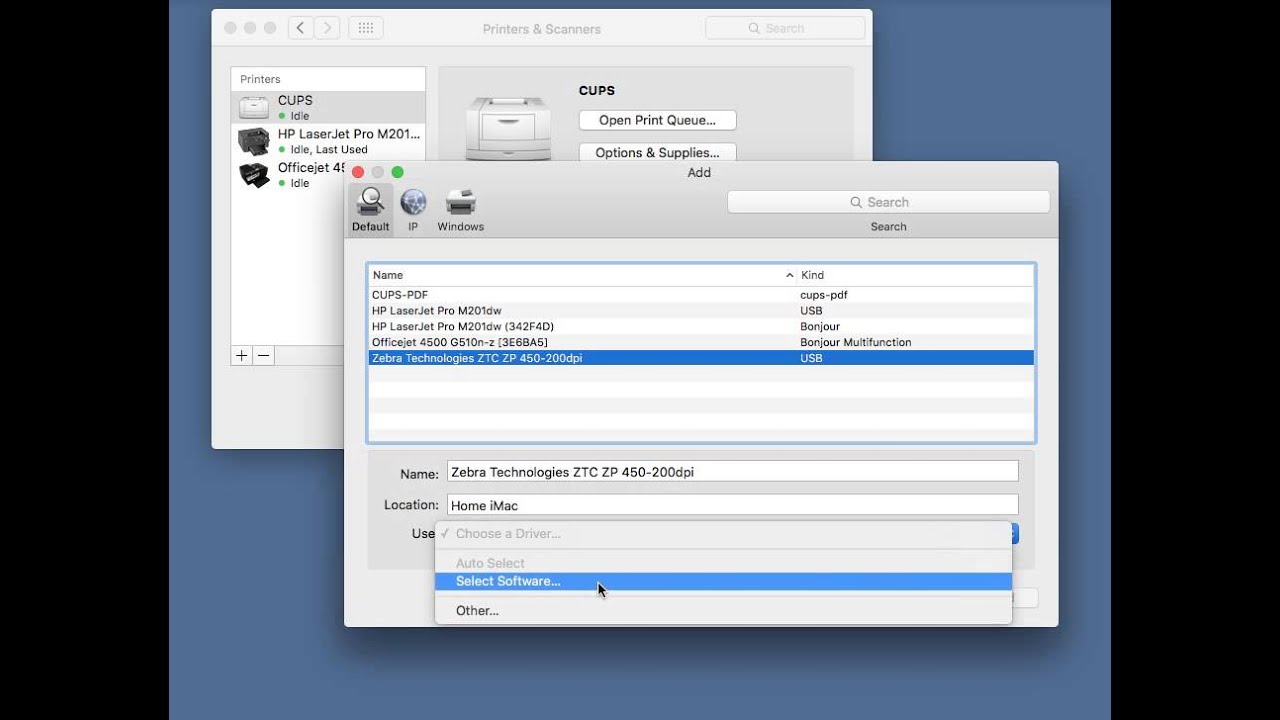Go forward in Printers & Scanners
The width and height of the screenshot is (1280, 720).
[x=327, y=28]
